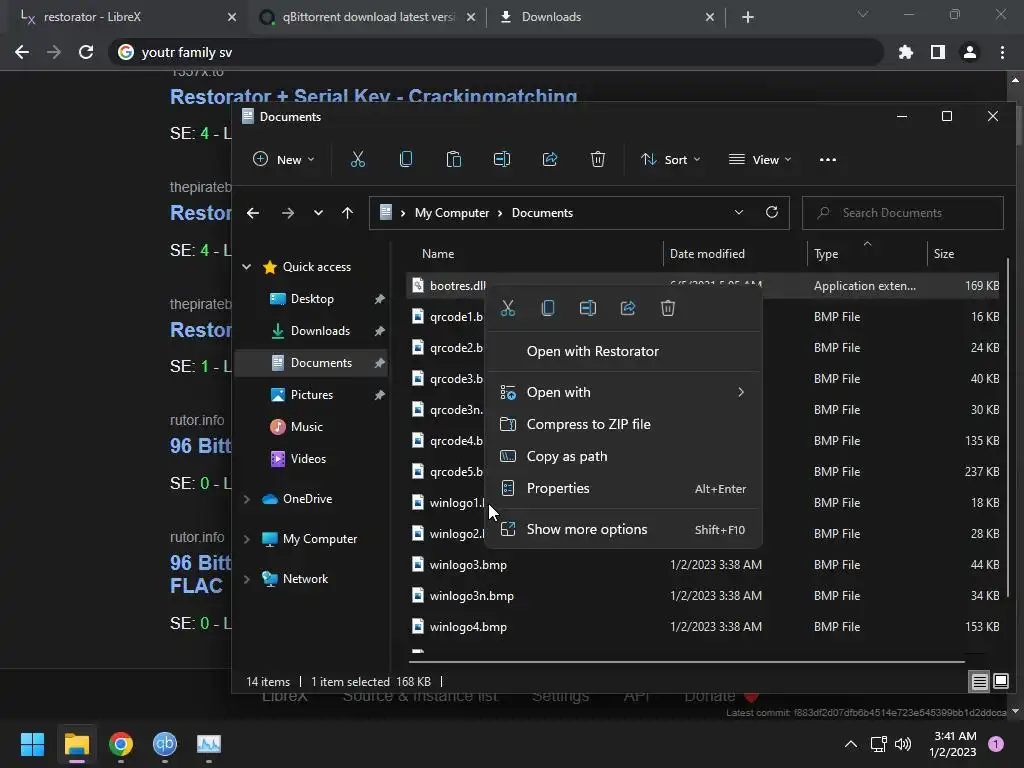Open the Chrome three-dot menu
The image size is (1024, 768).
click(x=1002, y=52)
